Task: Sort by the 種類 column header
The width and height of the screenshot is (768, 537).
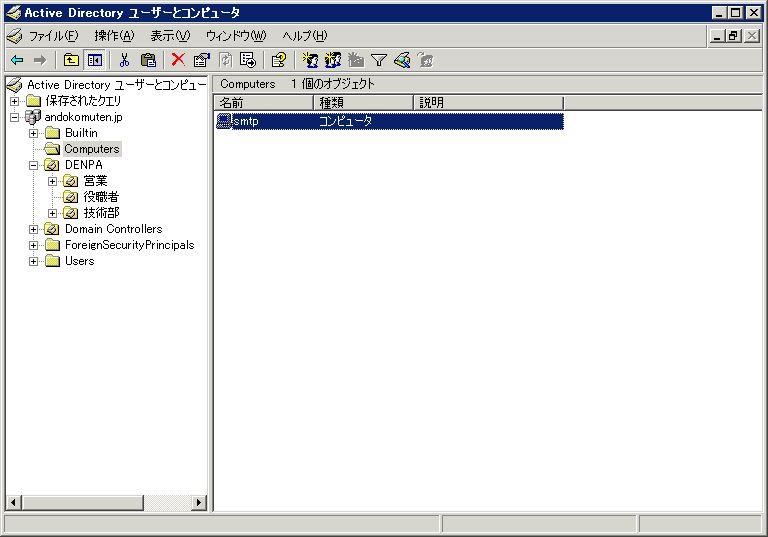Action: click(x=363, y=103)
